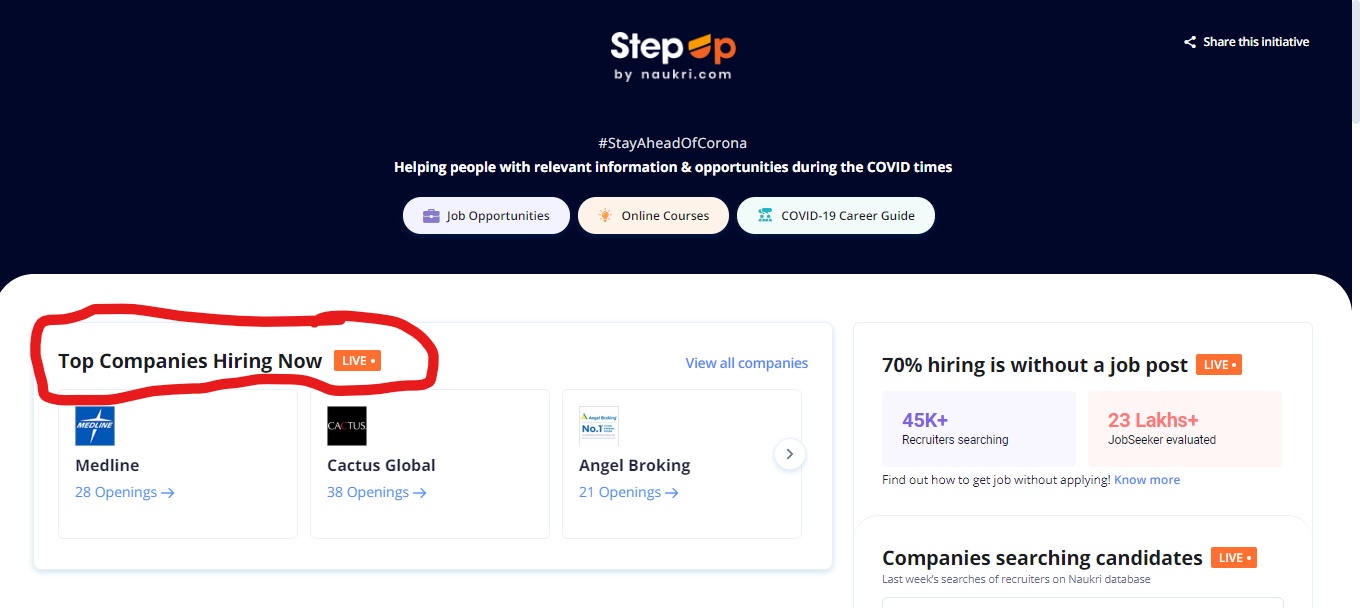Screen dimensions: 1360x608
Task: Select the Job Opportunities tab
Action: (486, 216)
